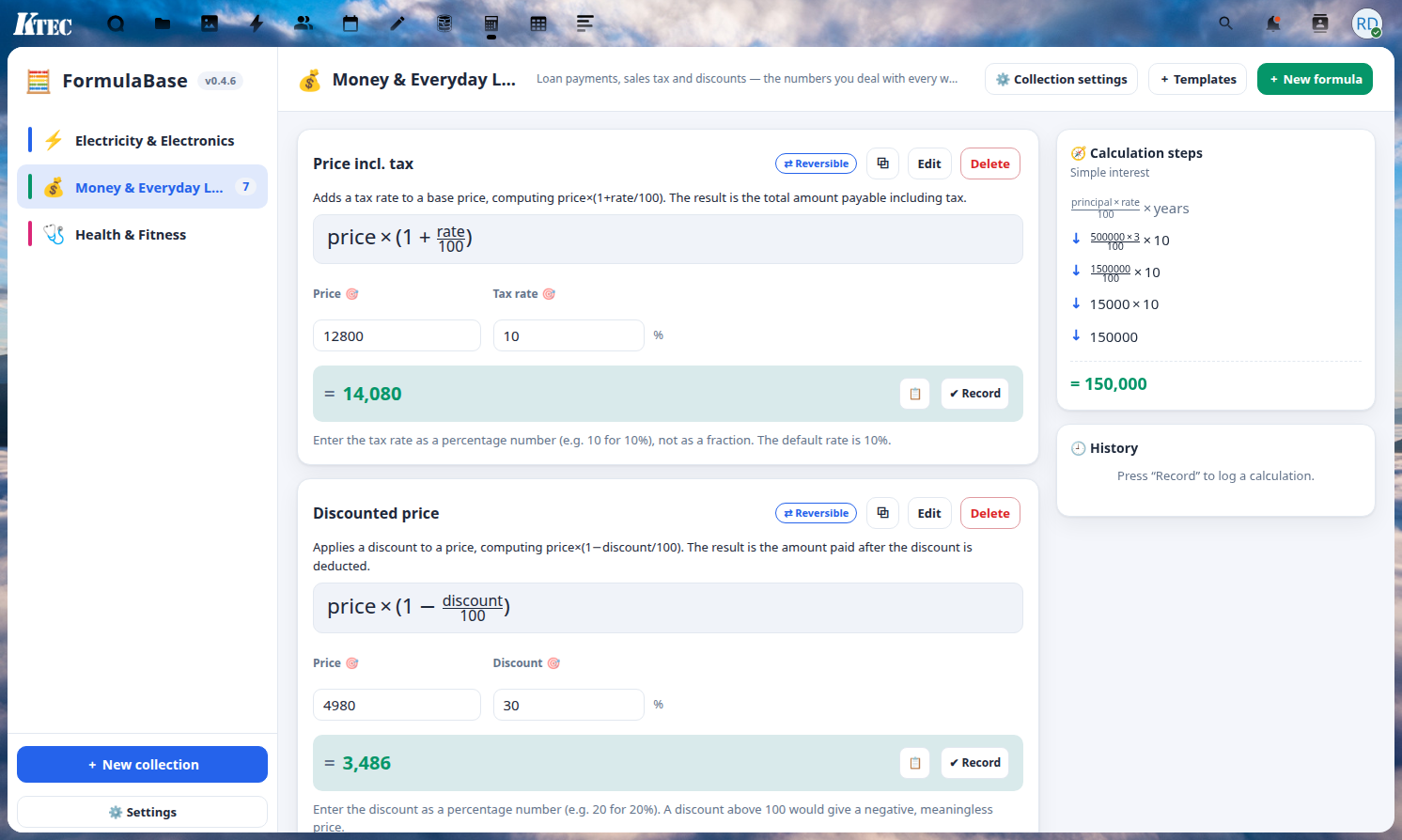Click the Discounted price formula expression
Viewport: 1402px width, 840px height.
click(668, 608)
